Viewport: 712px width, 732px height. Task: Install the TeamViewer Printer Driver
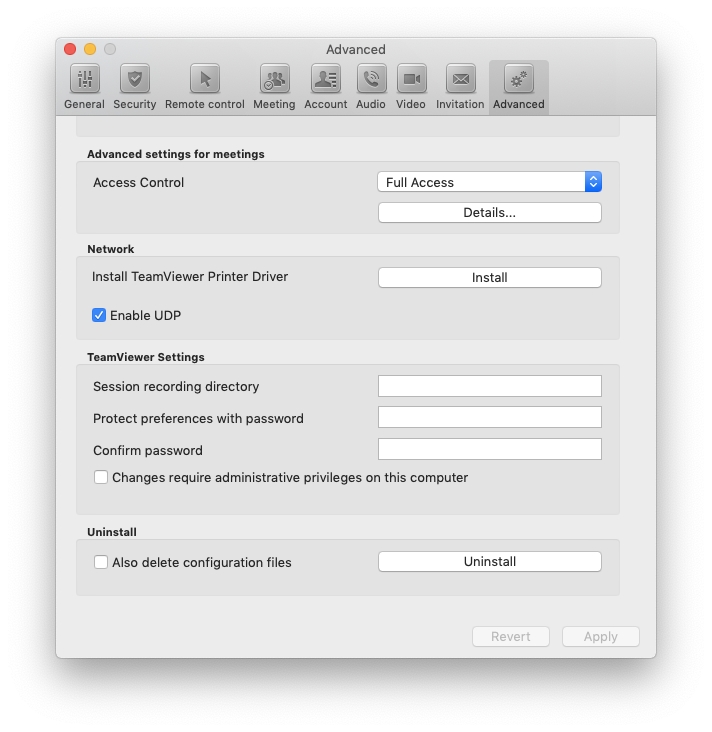(489, 277)
